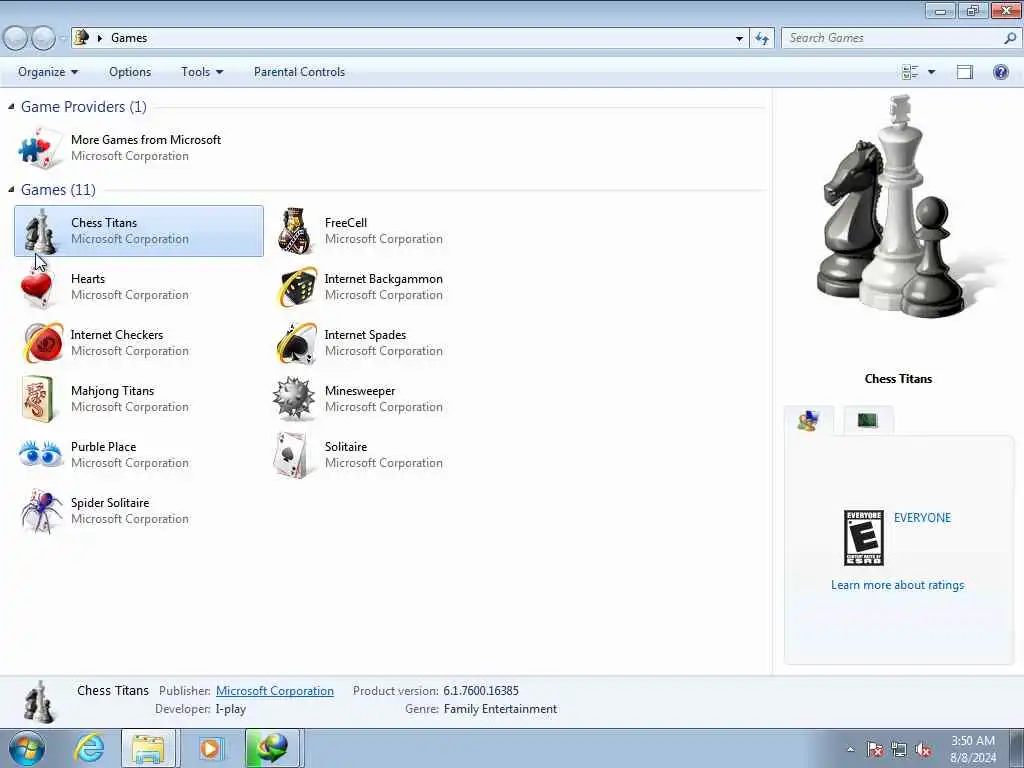
Task: Open the view options dropdown arrow
Action: [931, 72]
